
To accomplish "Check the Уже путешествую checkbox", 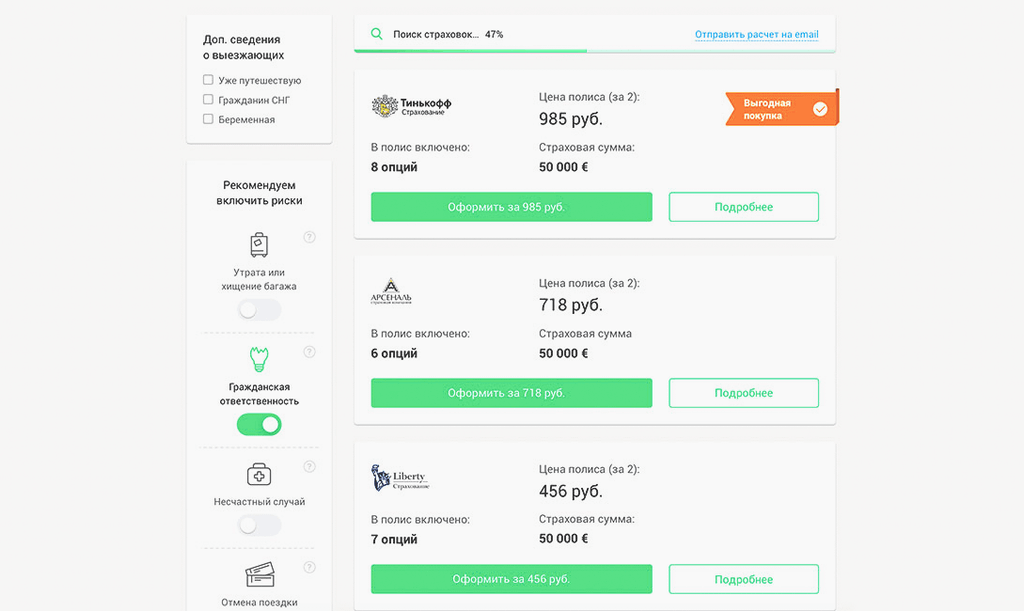I will (x=208, y=80).
